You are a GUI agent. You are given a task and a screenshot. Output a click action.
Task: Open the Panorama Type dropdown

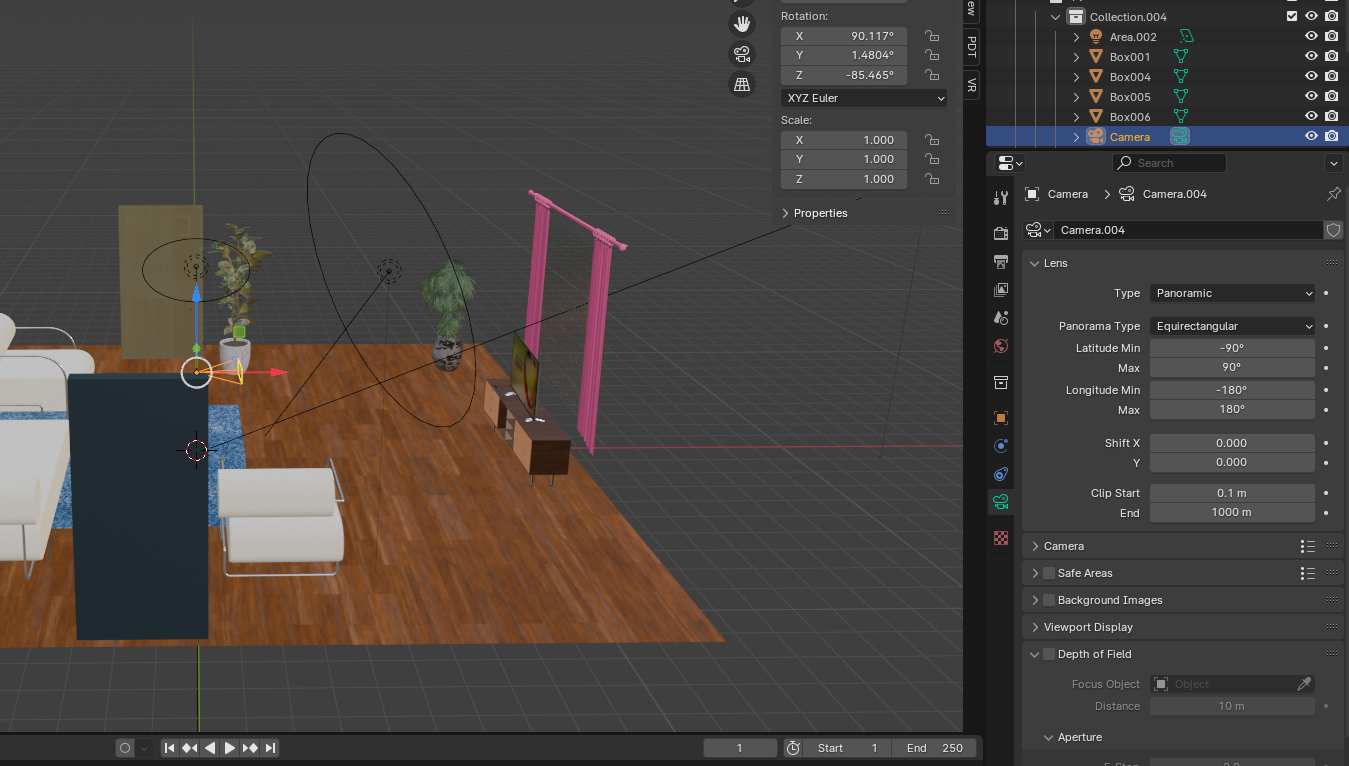coord(1232,326)
